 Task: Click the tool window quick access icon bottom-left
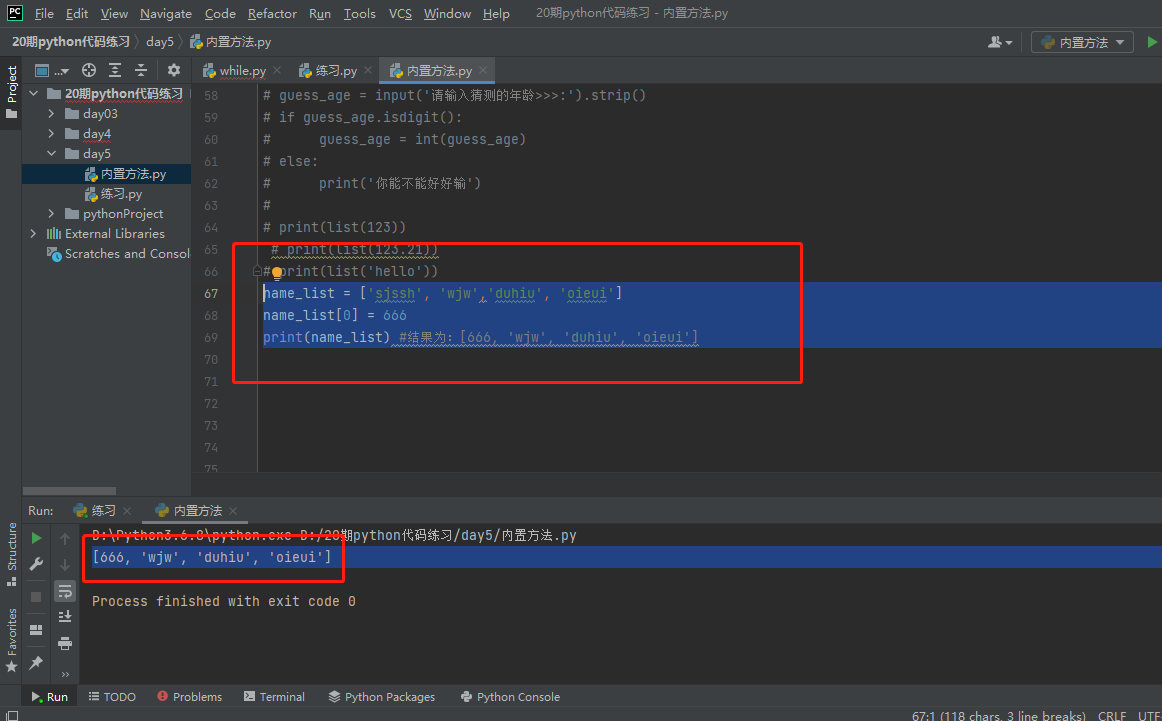click(x=12, y=716)
